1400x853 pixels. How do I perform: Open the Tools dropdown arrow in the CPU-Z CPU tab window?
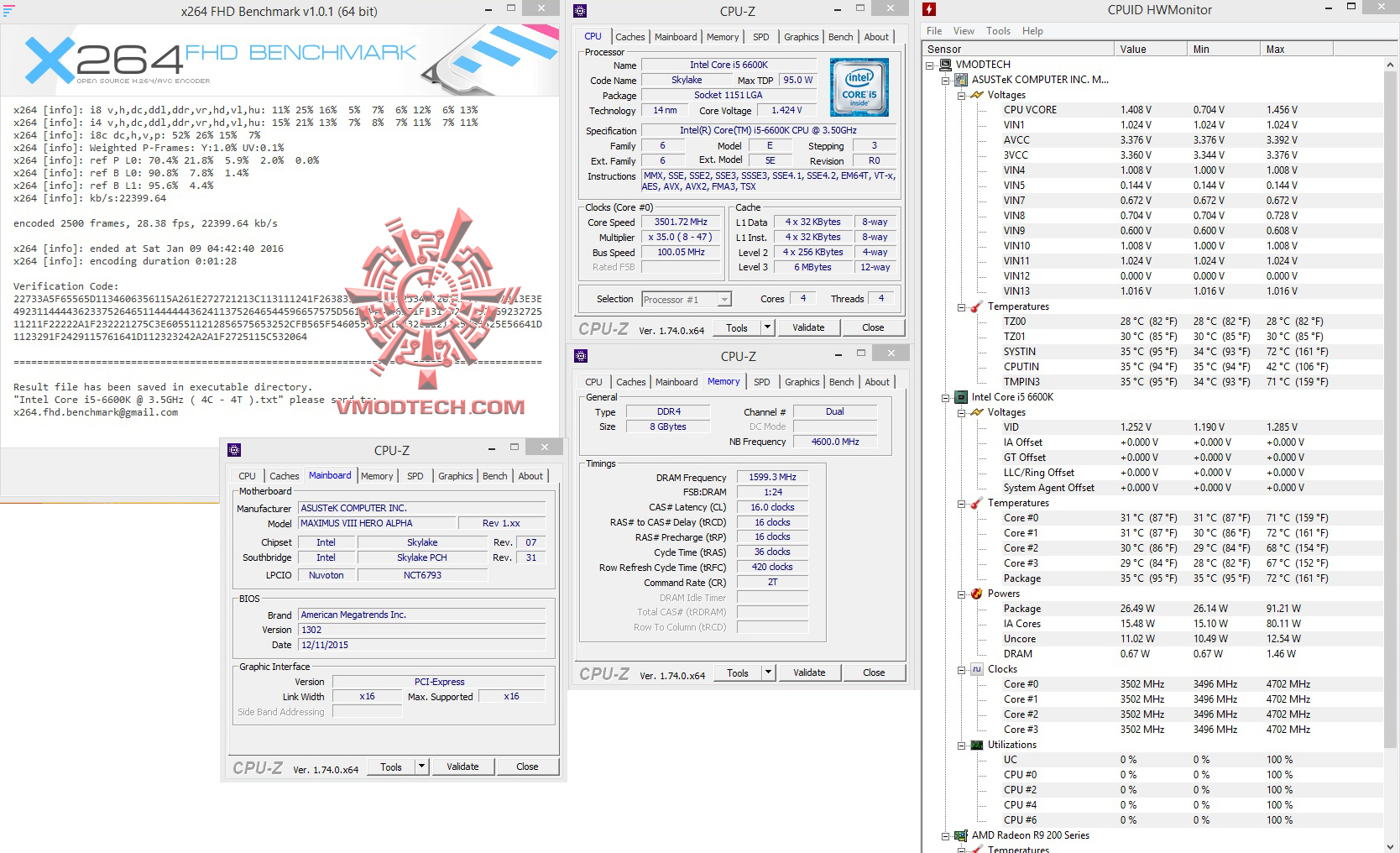(x=767, y=327)
